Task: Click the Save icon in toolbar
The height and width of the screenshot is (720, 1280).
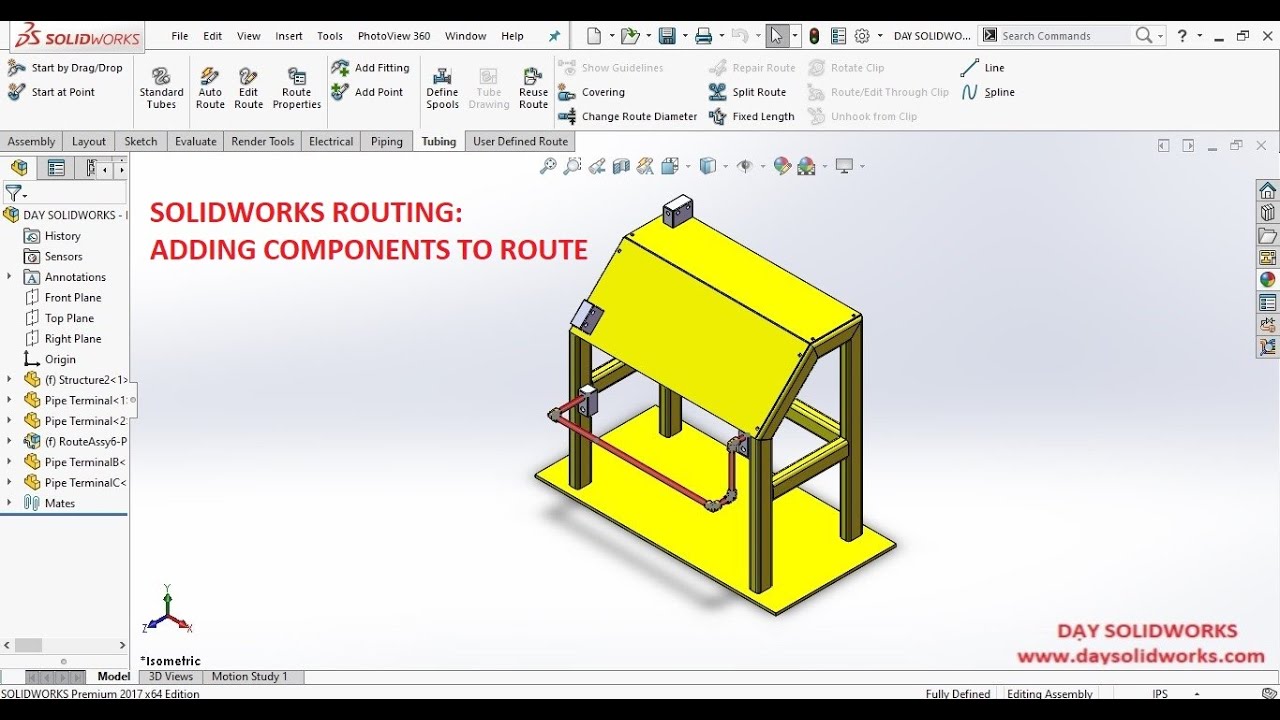Action: 667,36
